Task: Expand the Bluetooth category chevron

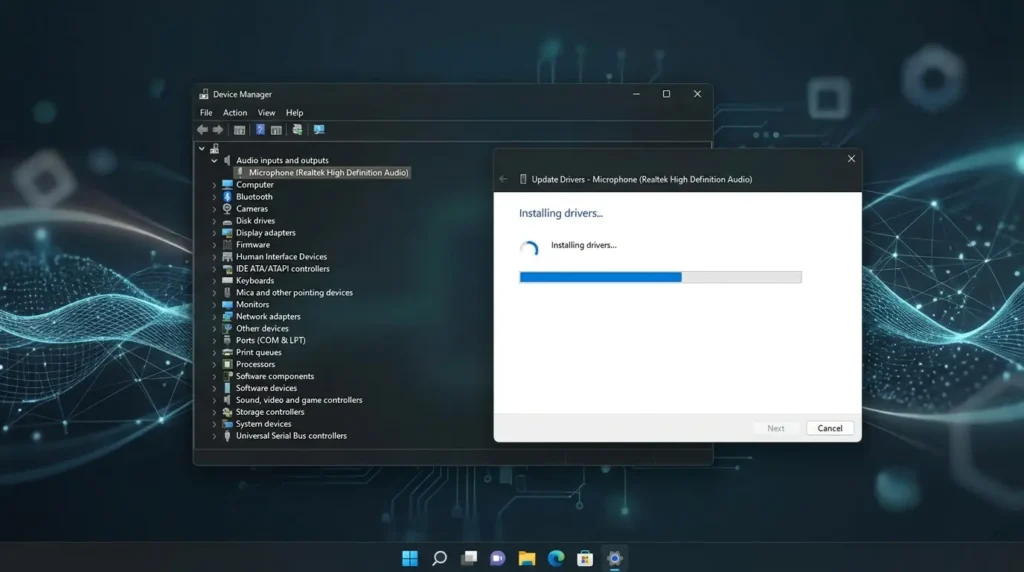Action: pos(214,197)
